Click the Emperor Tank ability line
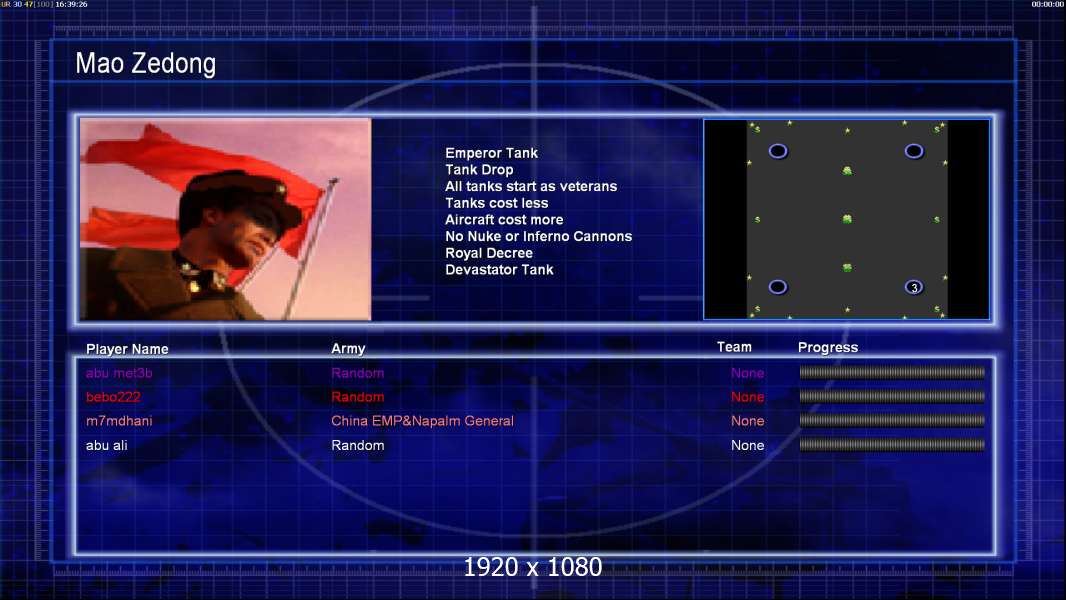Viewport: 1066px width, 600px height. (x=492, y=153)
